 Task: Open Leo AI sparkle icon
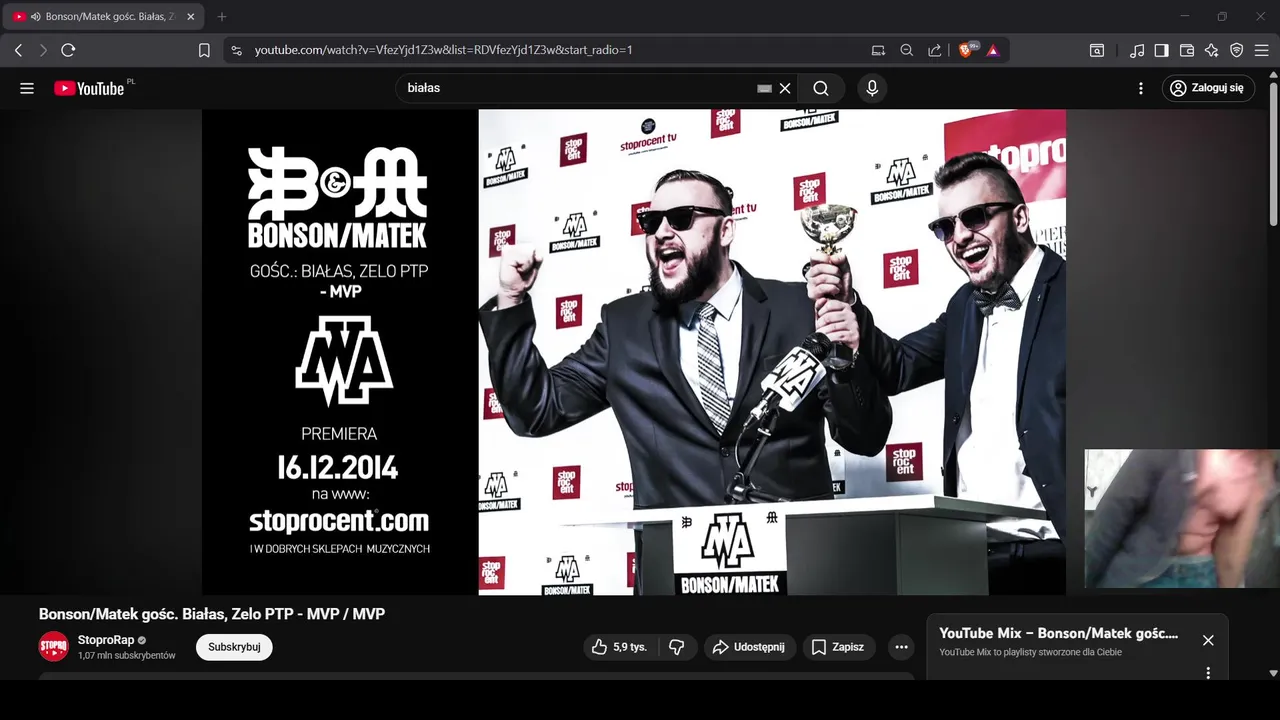[1211, 50]
